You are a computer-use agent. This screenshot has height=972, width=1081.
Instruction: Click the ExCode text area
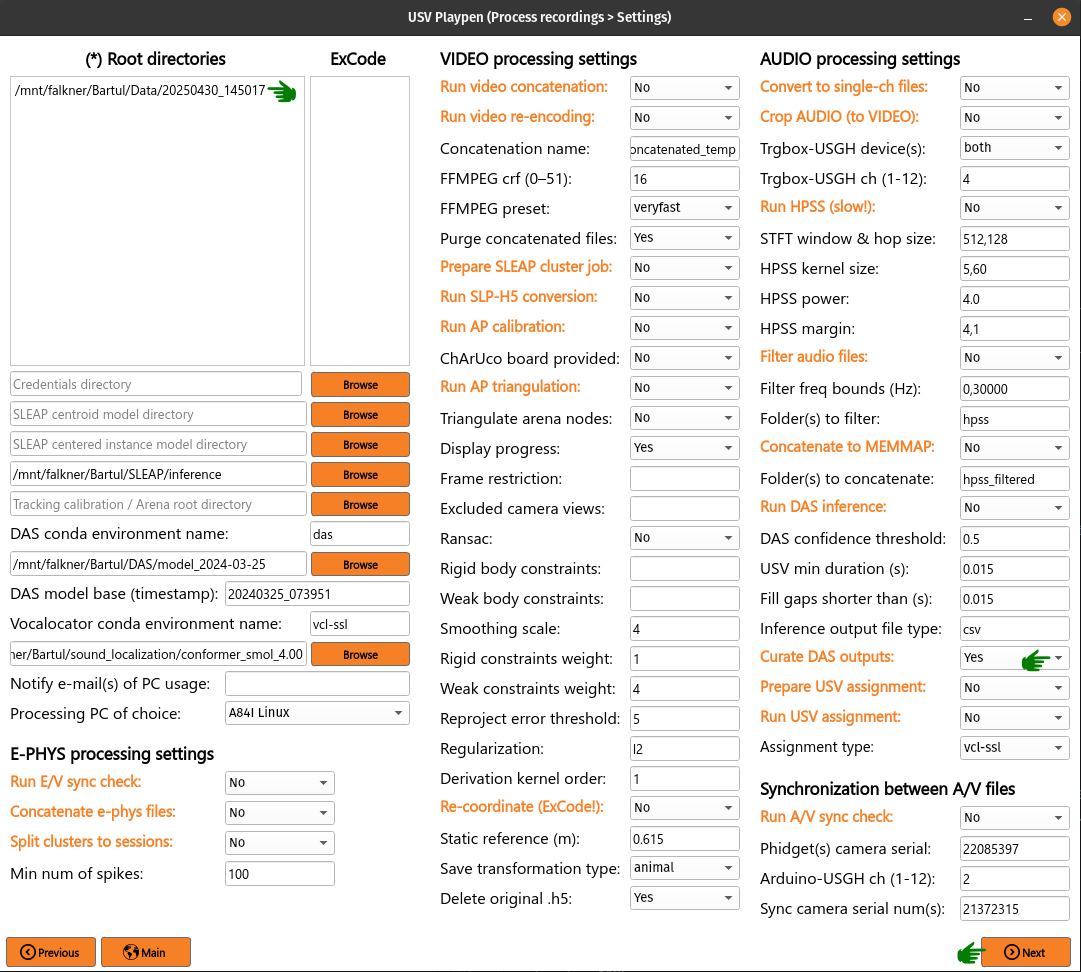tap(360, 221)
